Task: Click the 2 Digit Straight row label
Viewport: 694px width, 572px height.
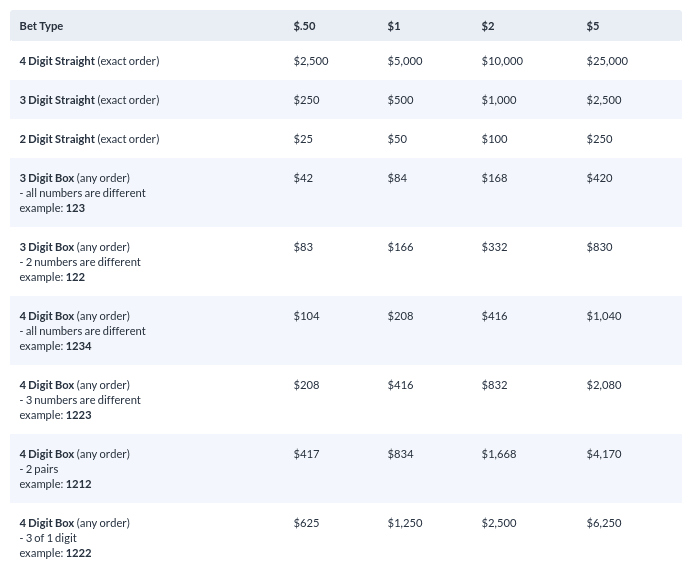Action: point(89,139)
